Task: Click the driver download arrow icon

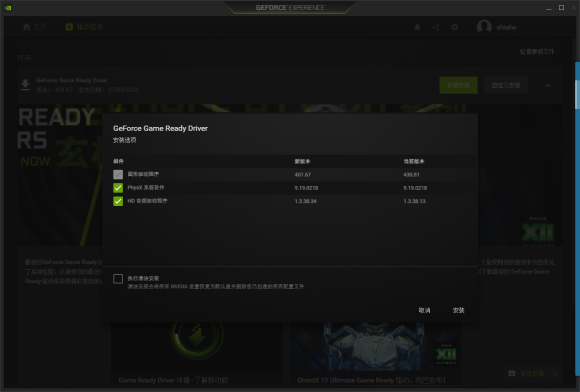Action: (25, 85)
